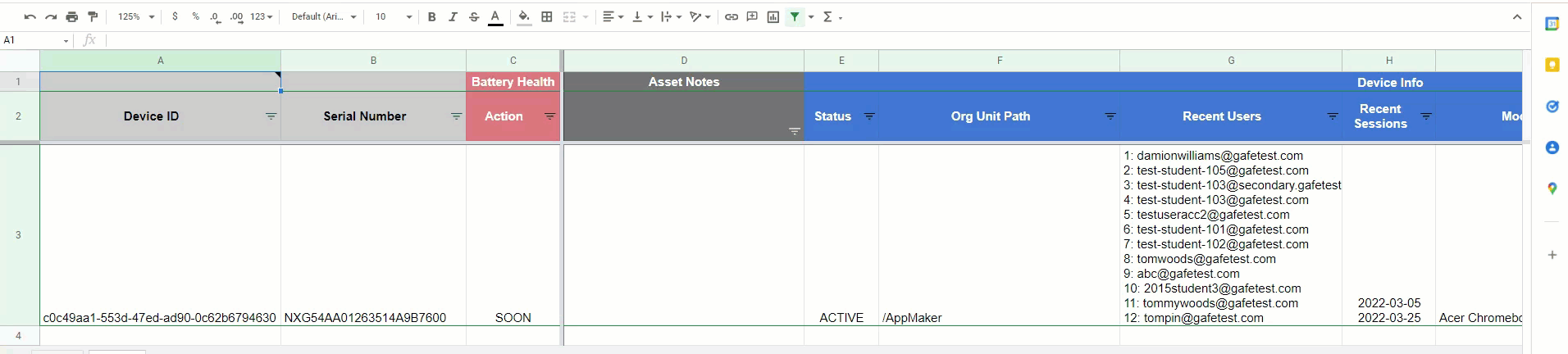Image resolution: width=1568 pixels, height=354 pixels.
Task: Toggle bold formatting
Action: [x=431, y=16]
